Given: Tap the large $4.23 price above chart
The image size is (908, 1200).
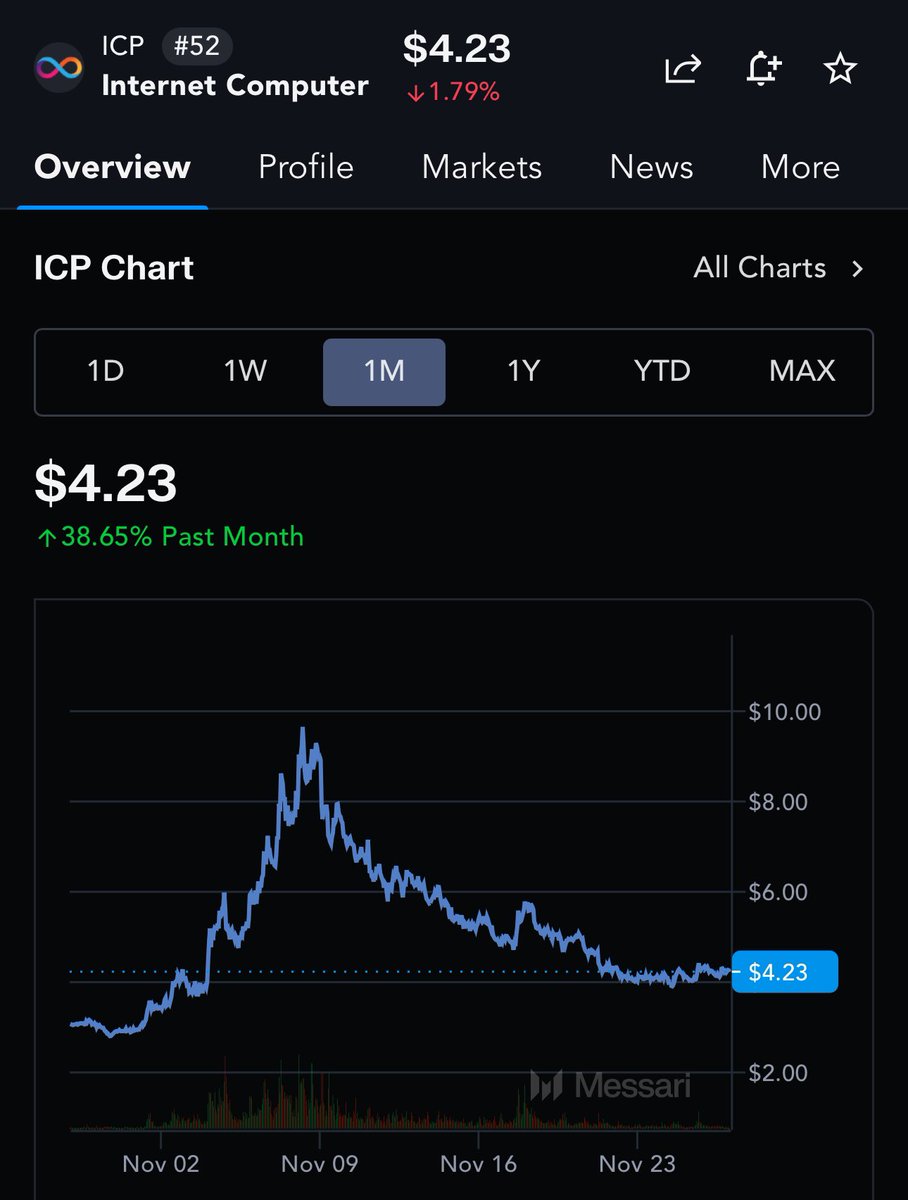Looking at the screenshot, I should coord(106,483).
